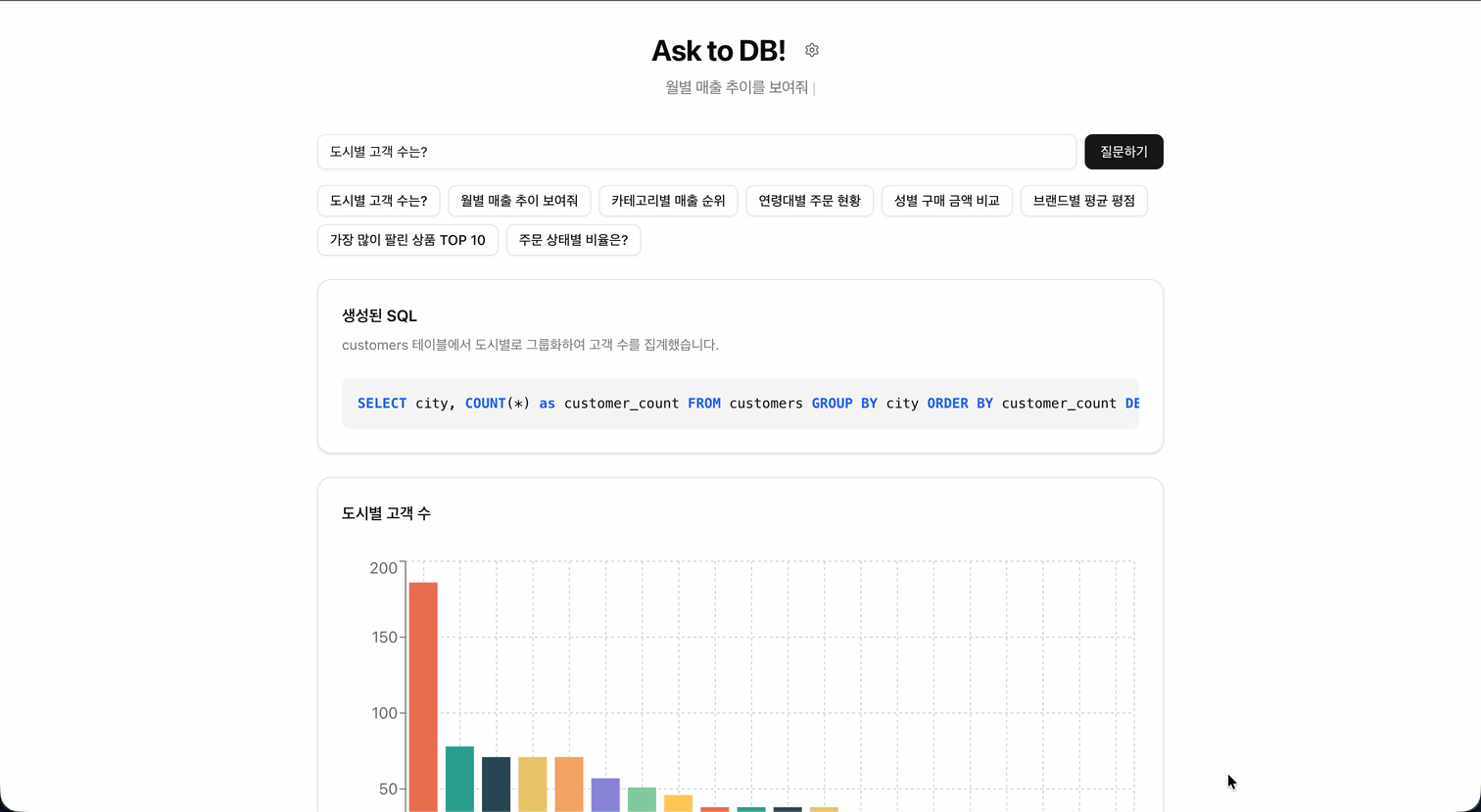This screenshot has width=1481, height=812.
Task: Choose the 월별 매출 추이 보여줘 suggestion
Action: pyautogui.click(x=519, y=201)
